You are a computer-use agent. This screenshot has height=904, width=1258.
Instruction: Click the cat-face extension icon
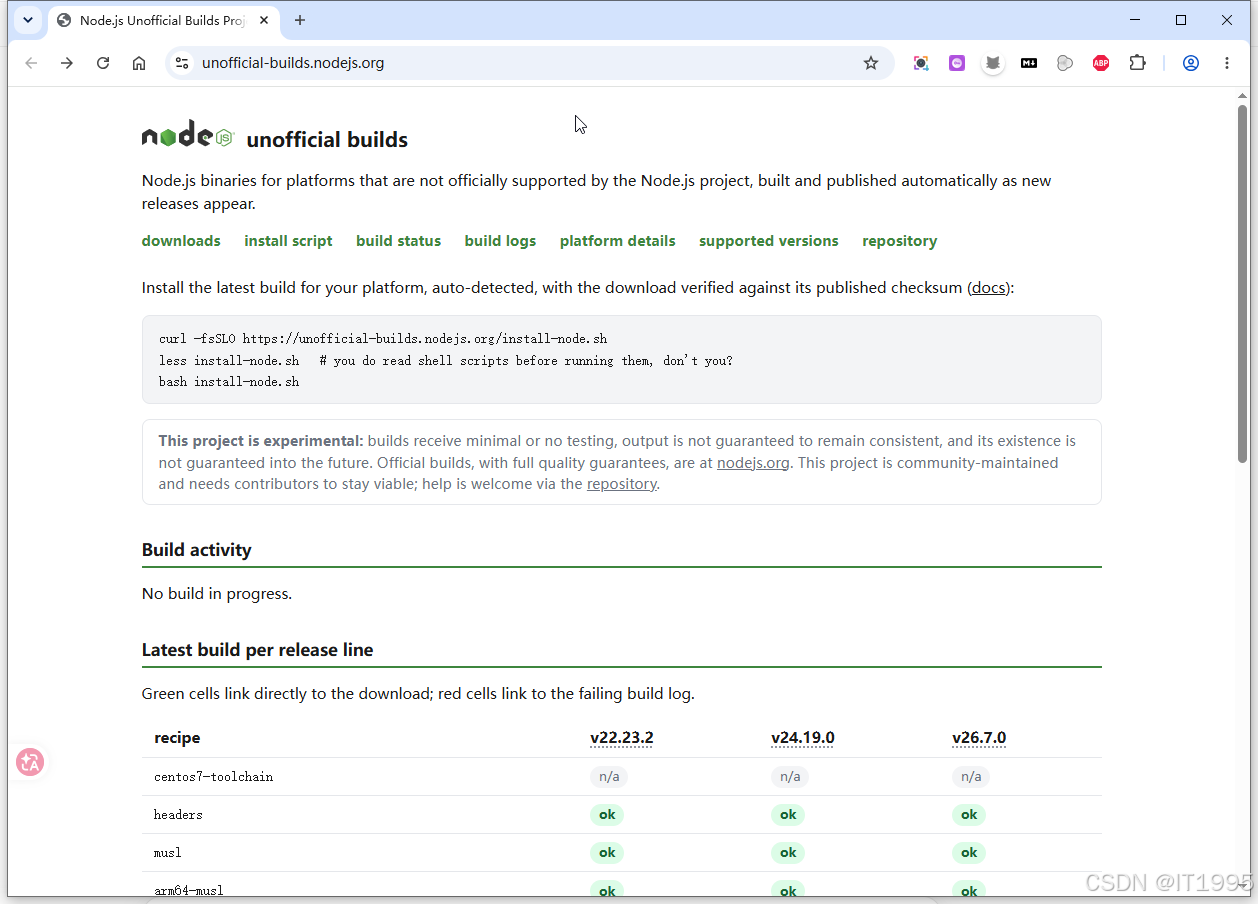(993, 63)
